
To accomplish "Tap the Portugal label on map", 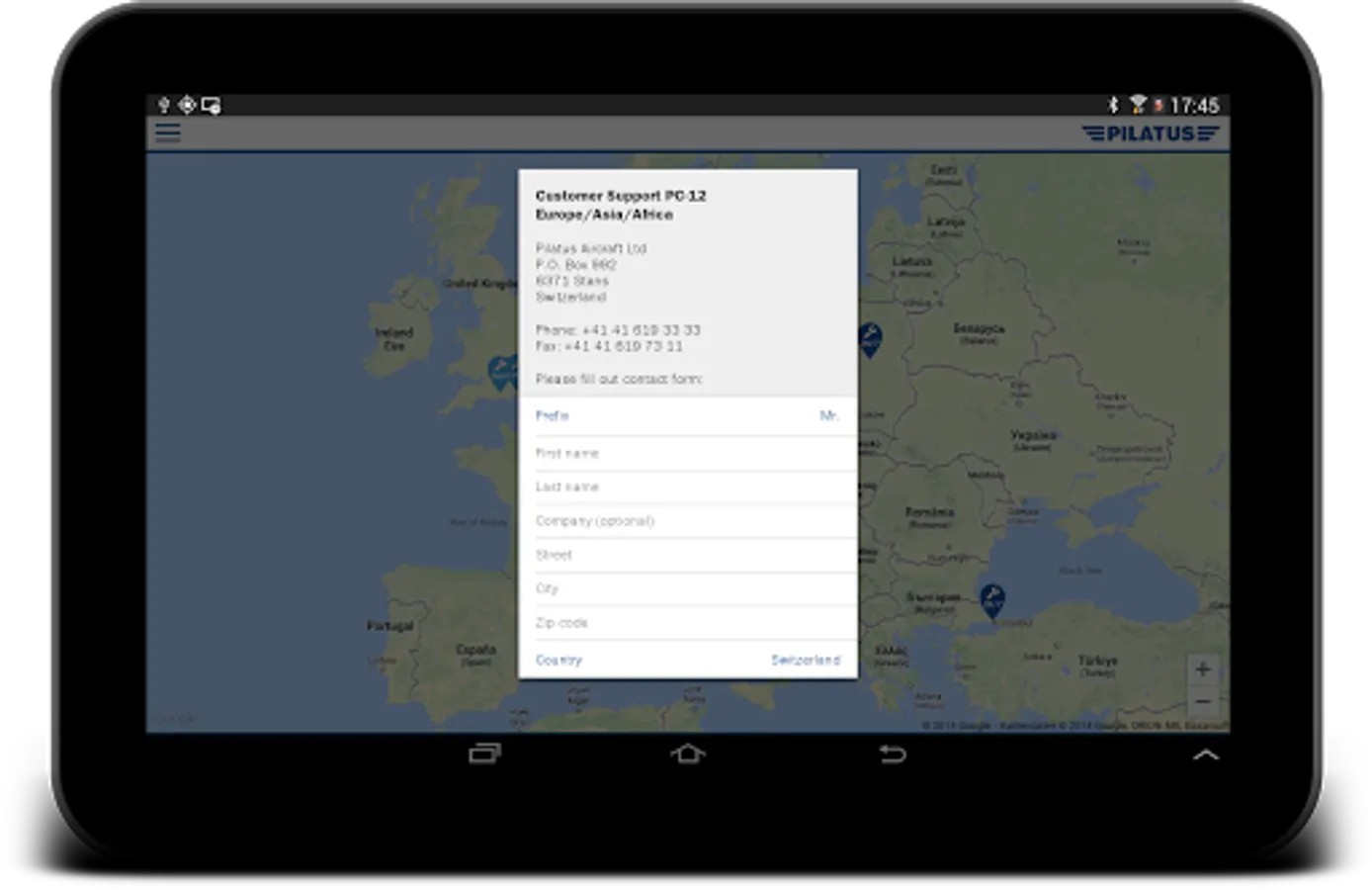I will pos(390,626).
